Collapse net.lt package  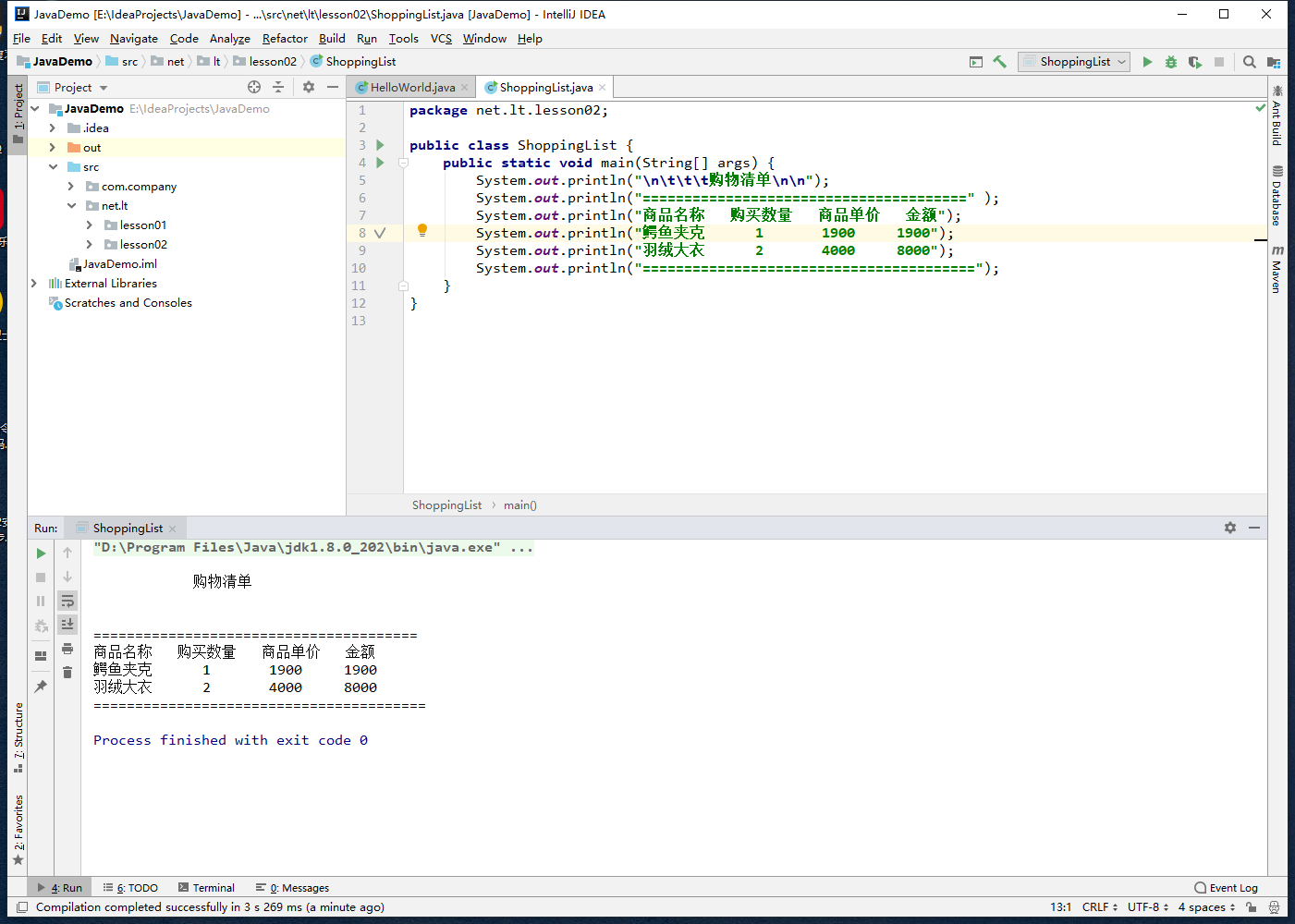click(71, 206)
